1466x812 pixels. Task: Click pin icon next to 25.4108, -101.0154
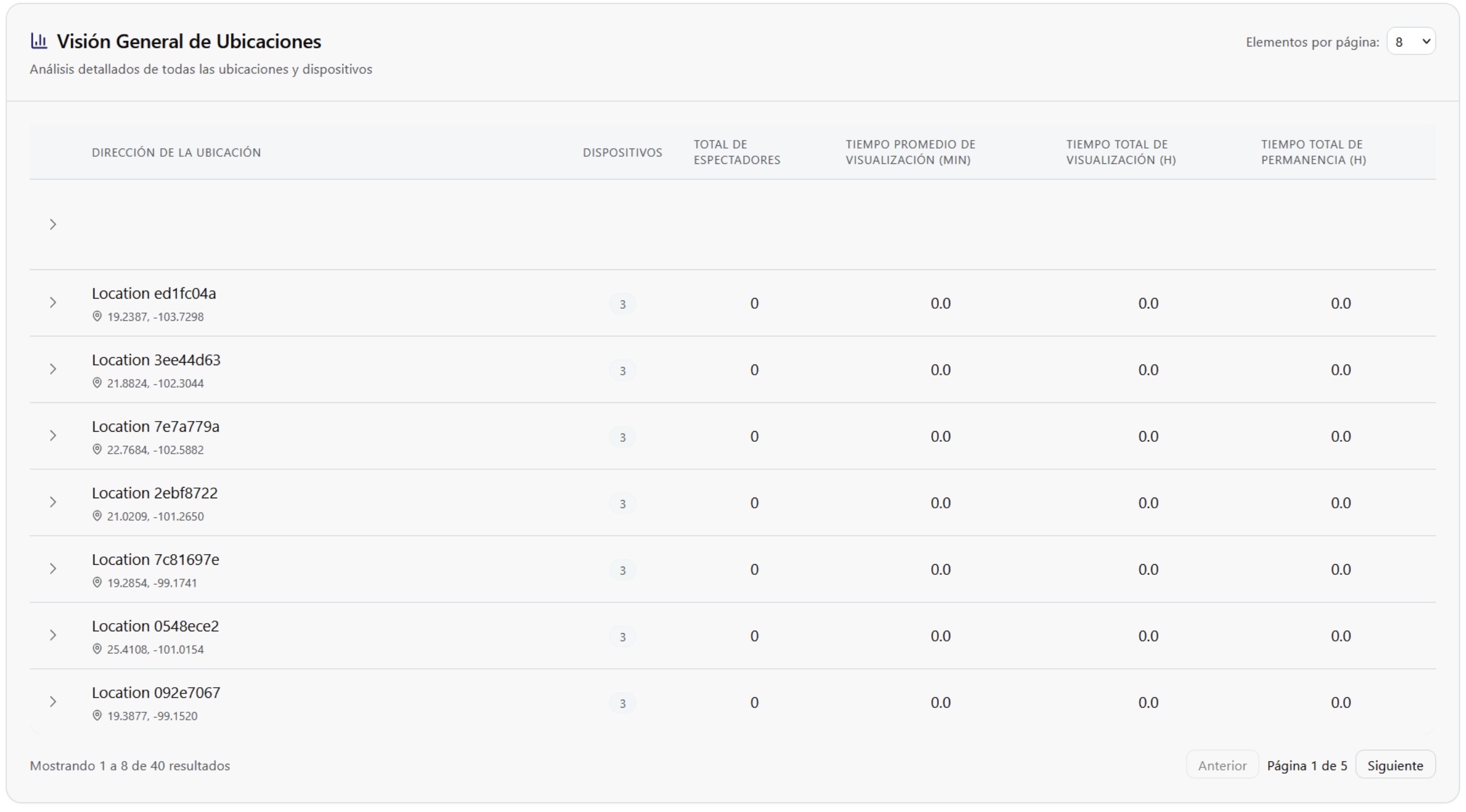tap(97, 649)
